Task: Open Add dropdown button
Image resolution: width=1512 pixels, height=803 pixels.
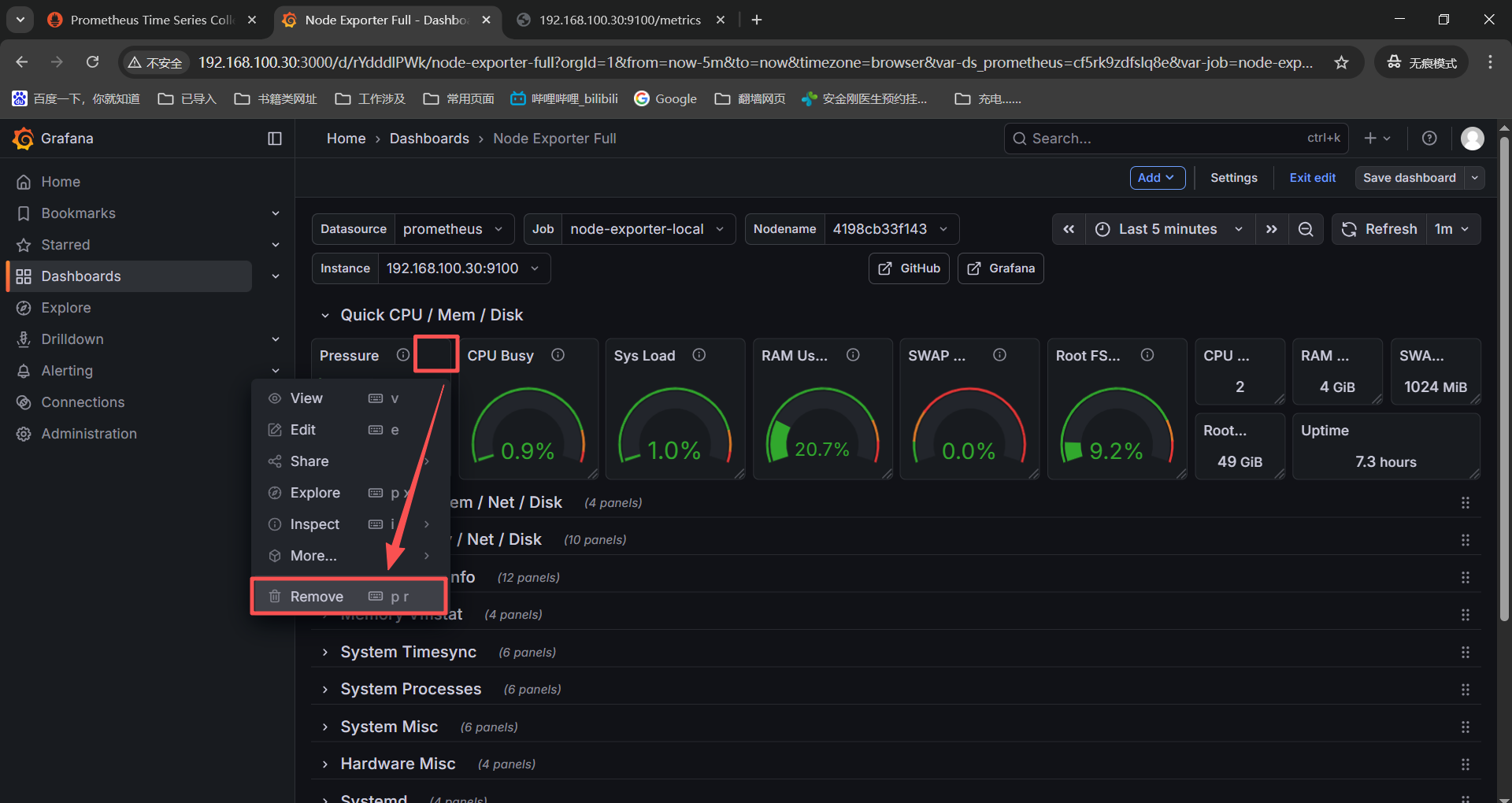Action: 1157,178
